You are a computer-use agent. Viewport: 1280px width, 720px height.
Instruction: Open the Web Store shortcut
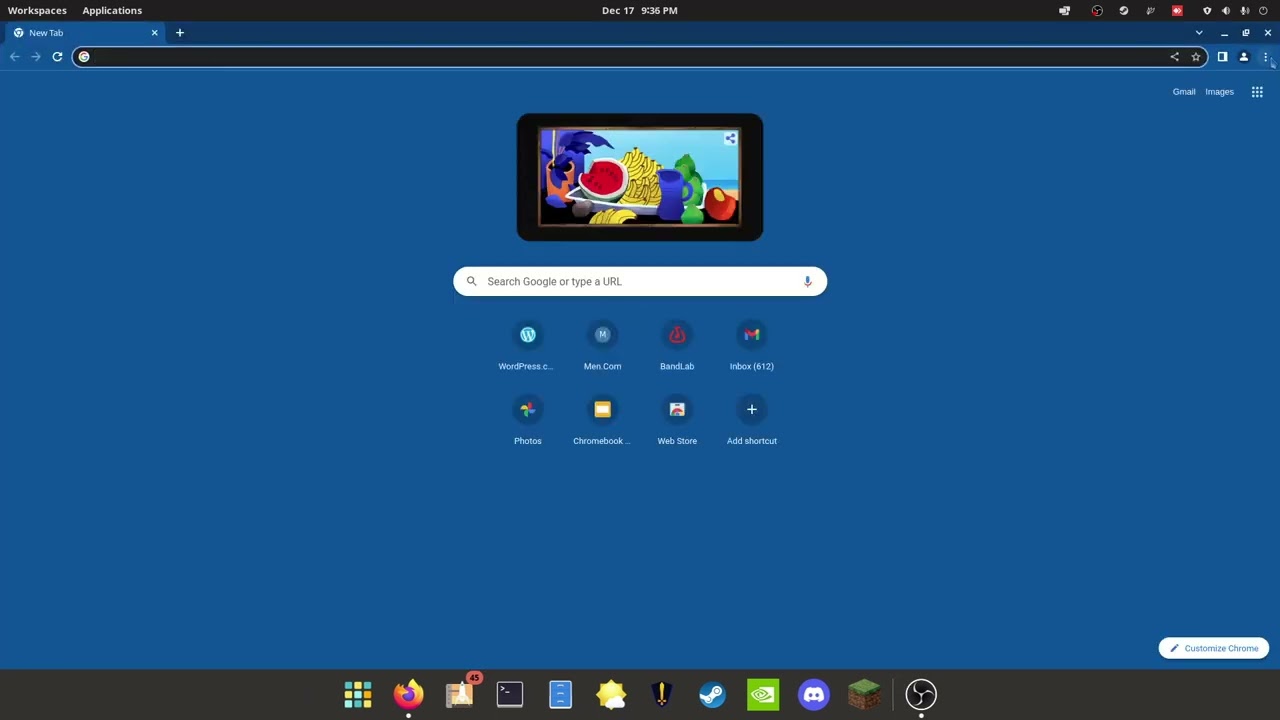tap(677, 421)
